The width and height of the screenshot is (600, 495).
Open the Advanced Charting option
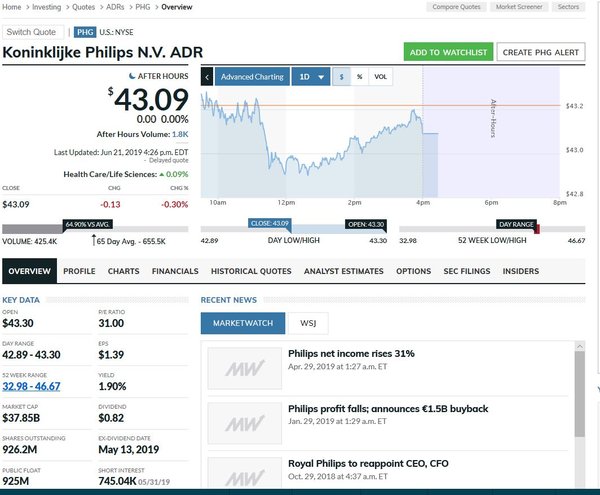(x=252, y=77)
